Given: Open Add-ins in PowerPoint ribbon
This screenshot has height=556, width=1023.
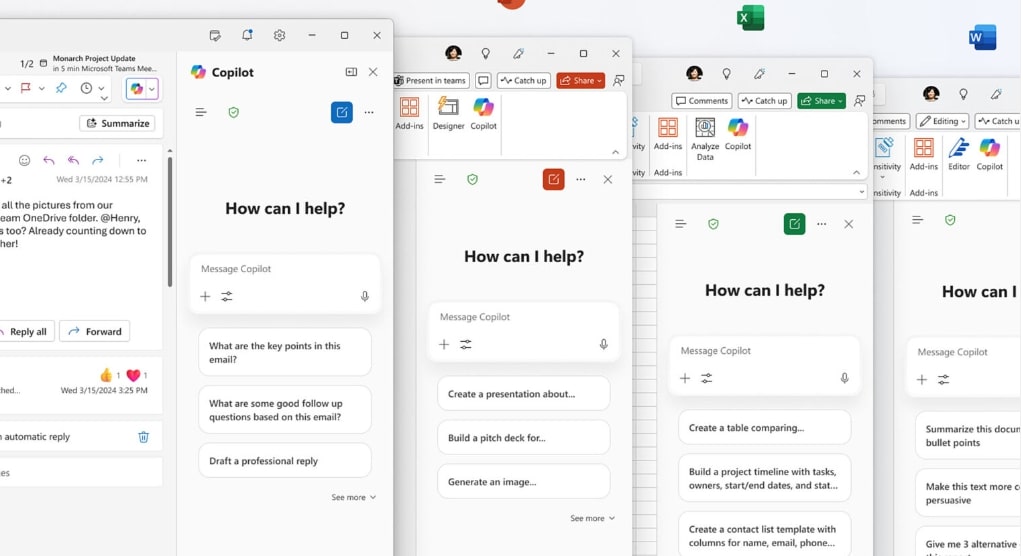Looking at the screenshot, I should (x=410, y=114).
